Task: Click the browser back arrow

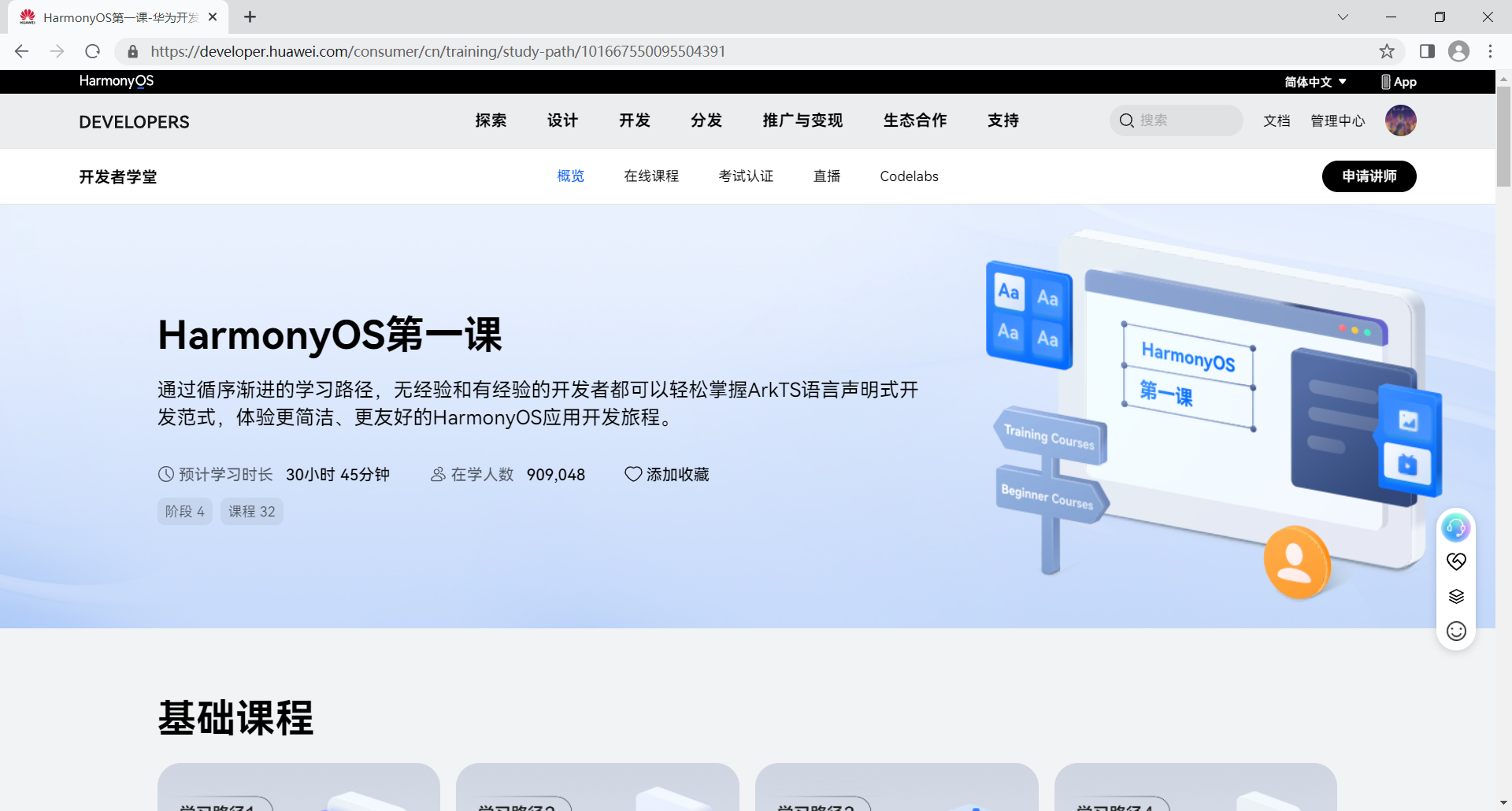Action: (x=22, y=51)
